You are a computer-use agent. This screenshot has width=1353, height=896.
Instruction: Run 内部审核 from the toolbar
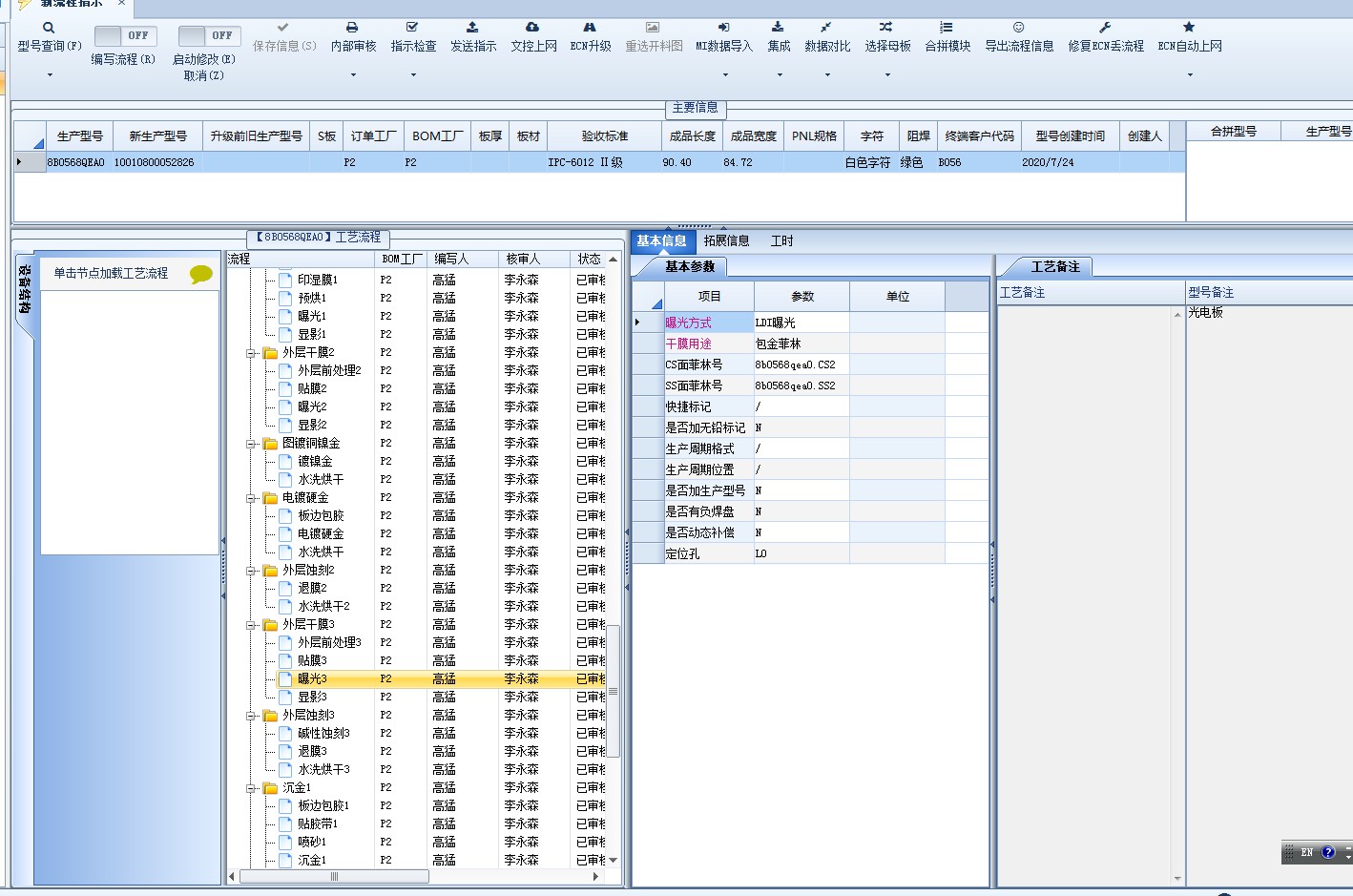(x=353, y=37)
